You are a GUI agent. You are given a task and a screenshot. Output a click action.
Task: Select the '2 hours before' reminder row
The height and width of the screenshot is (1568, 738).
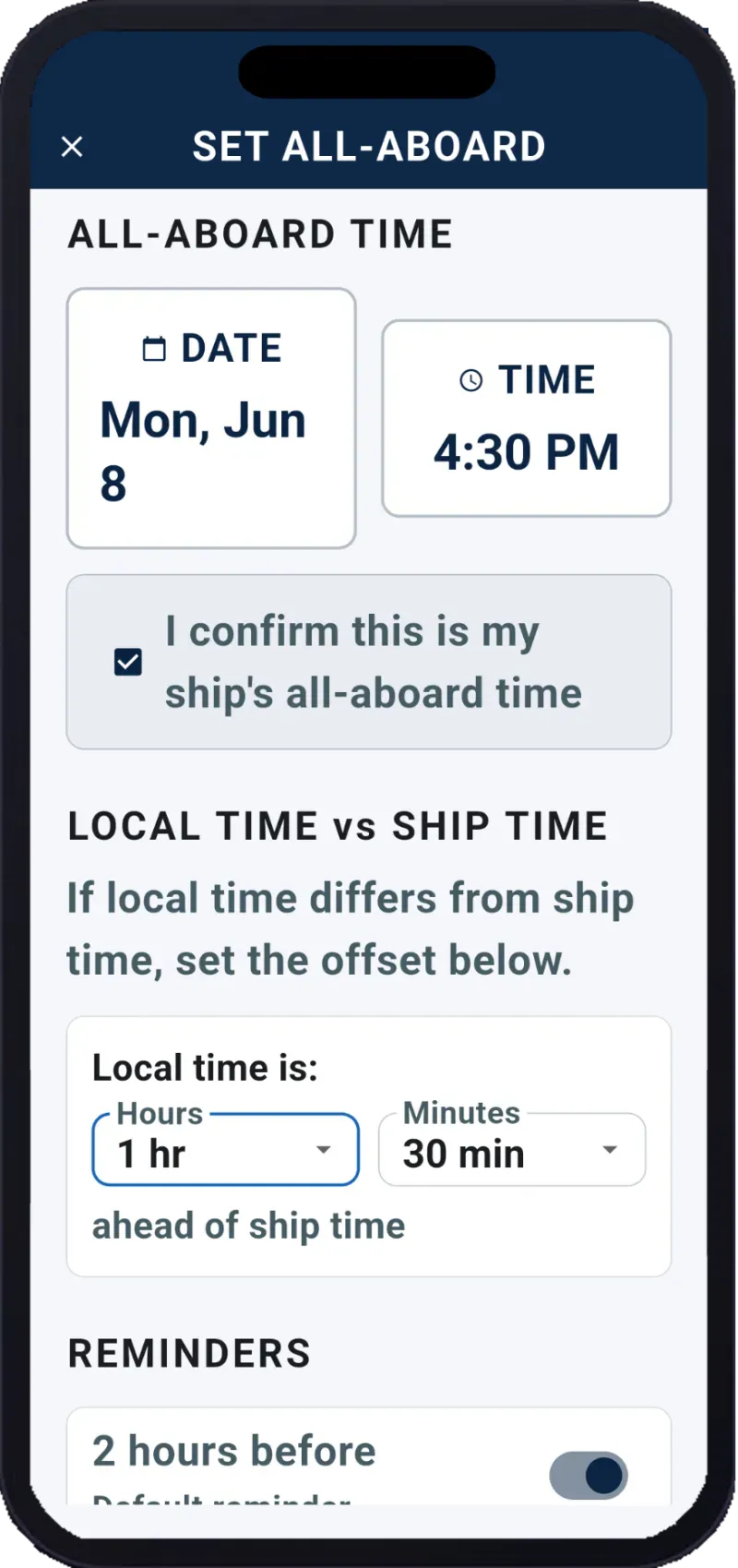click(x=369, y=1456)
